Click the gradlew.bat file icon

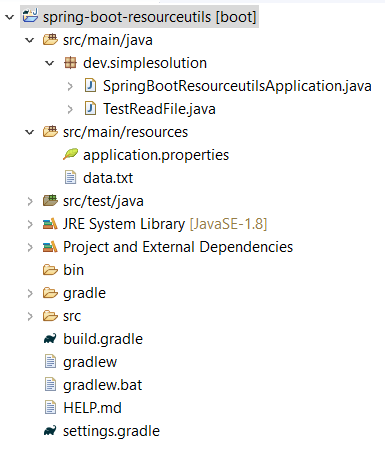[50, 385]
